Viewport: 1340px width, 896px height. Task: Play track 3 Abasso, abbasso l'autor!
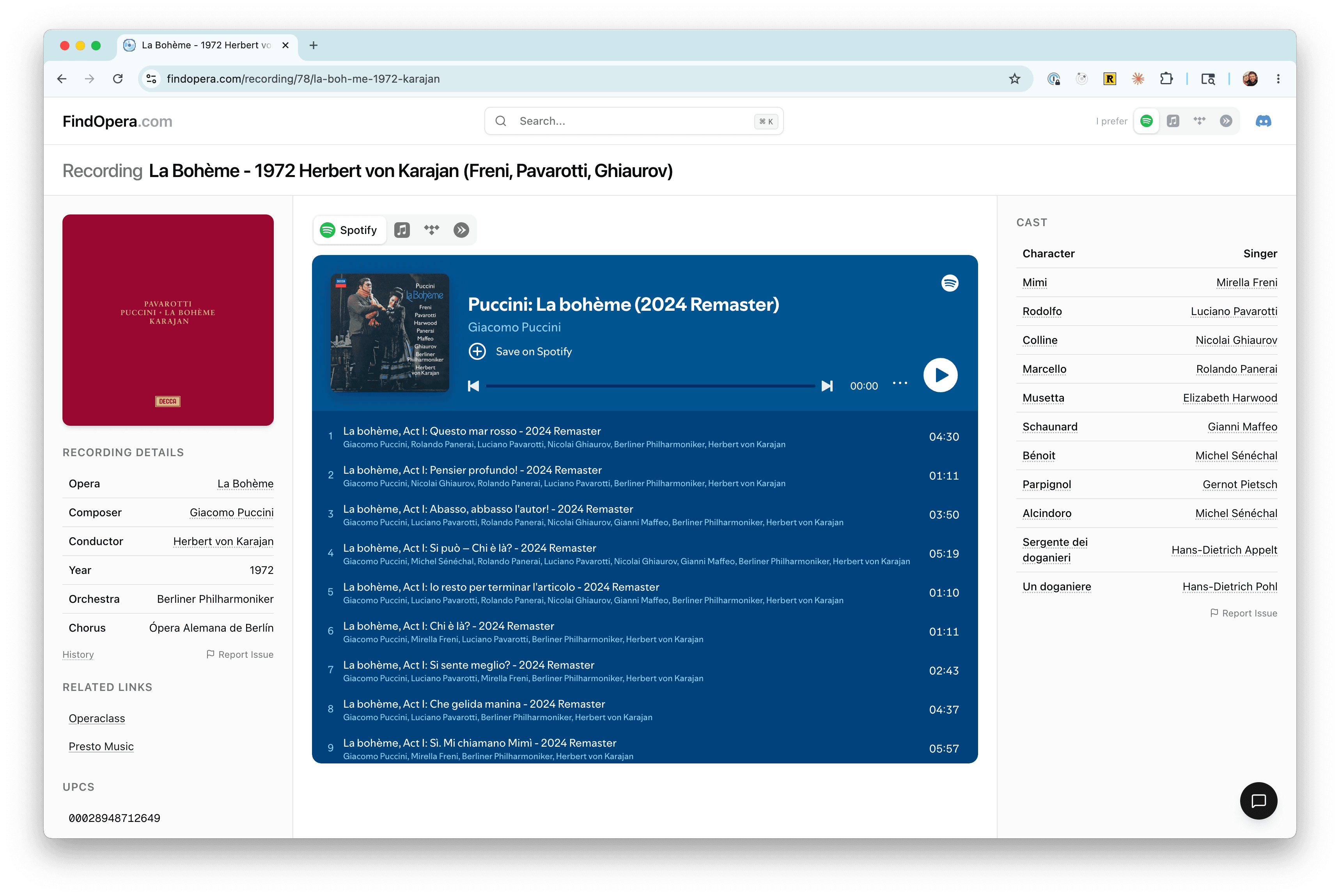point(645,515)
